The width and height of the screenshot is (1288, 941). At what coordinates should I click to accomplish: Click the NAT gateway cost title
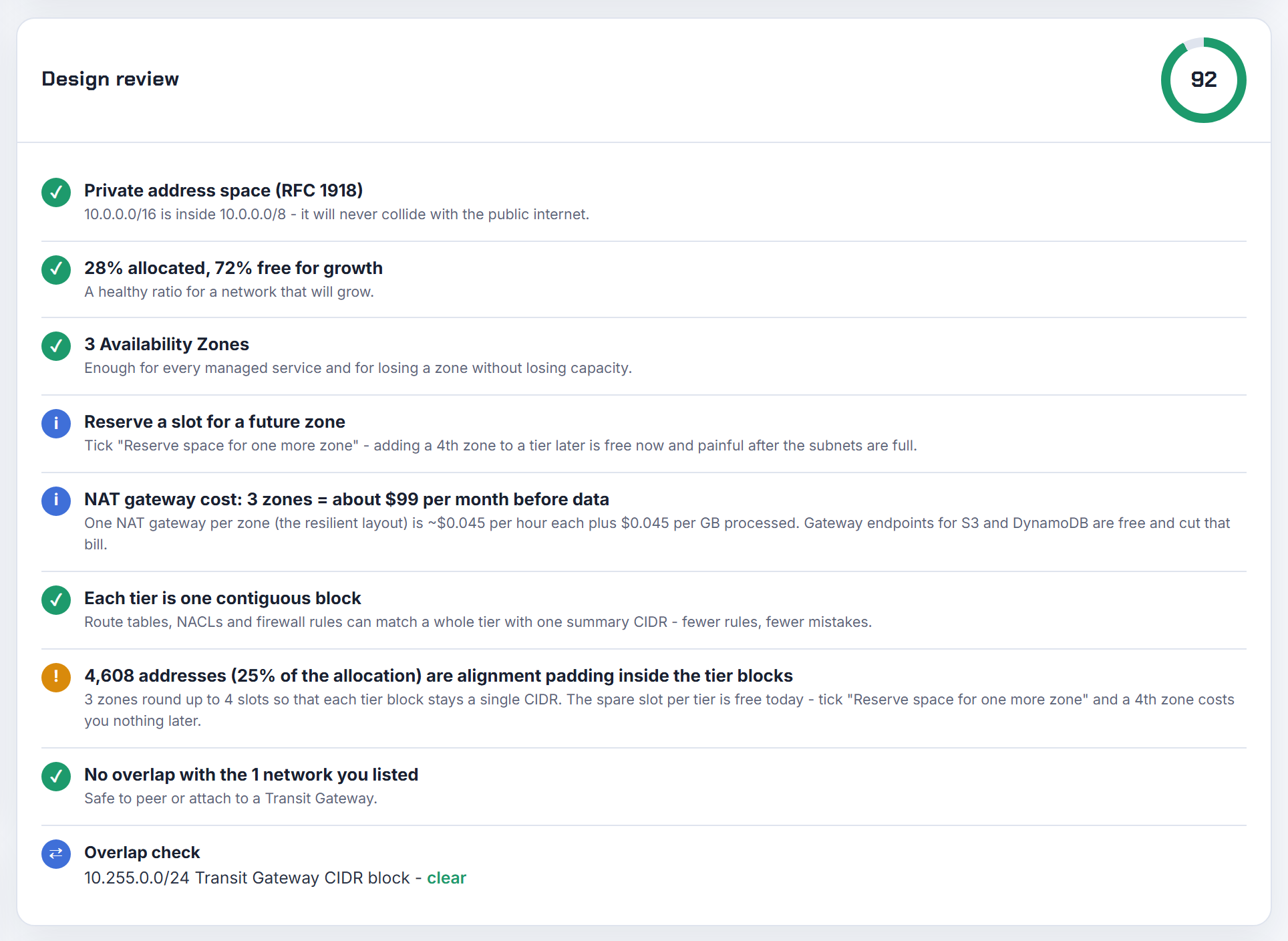point(347,499)
